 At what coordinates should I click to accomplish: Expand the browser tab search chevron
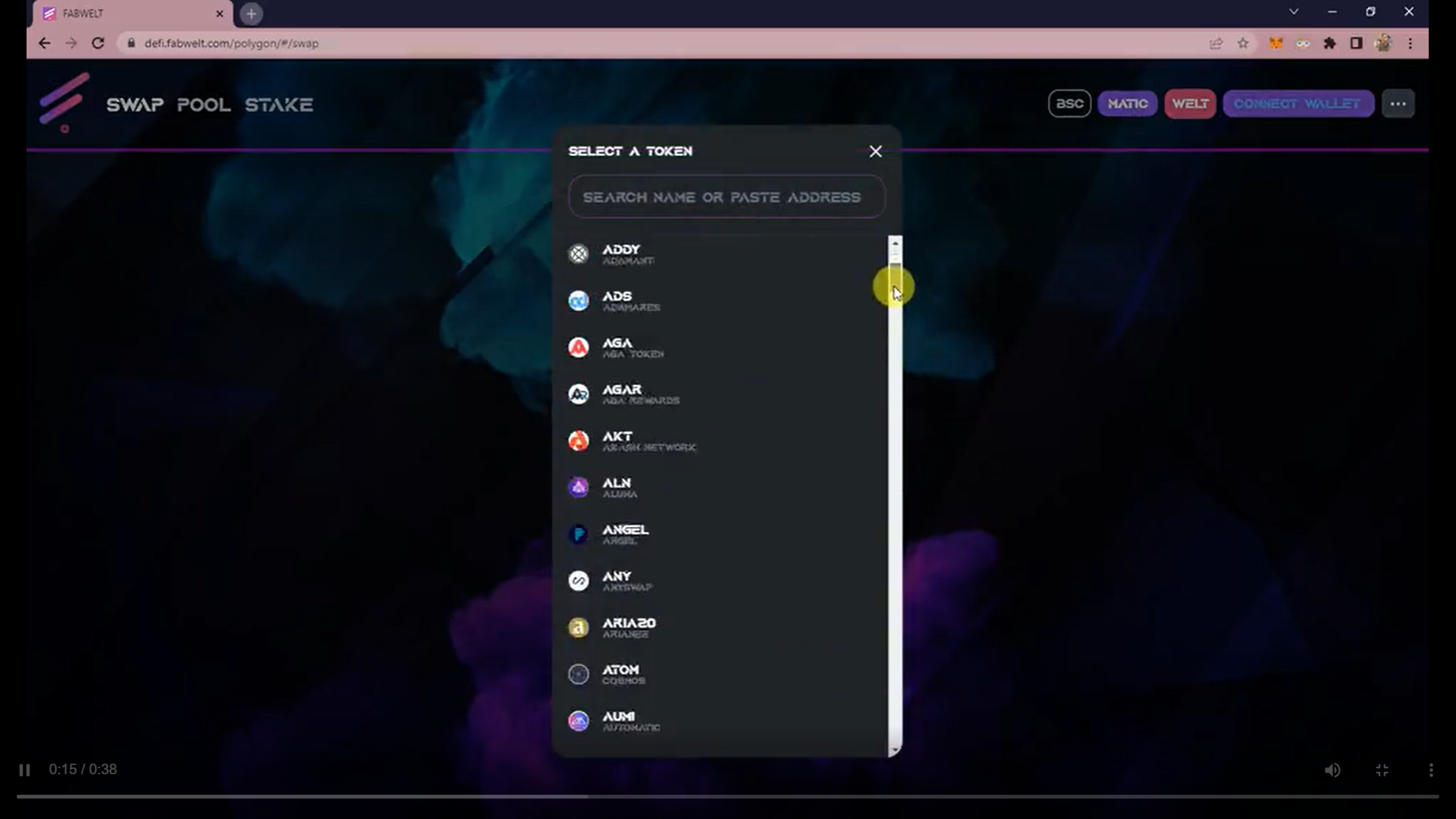pos(1294,12)
